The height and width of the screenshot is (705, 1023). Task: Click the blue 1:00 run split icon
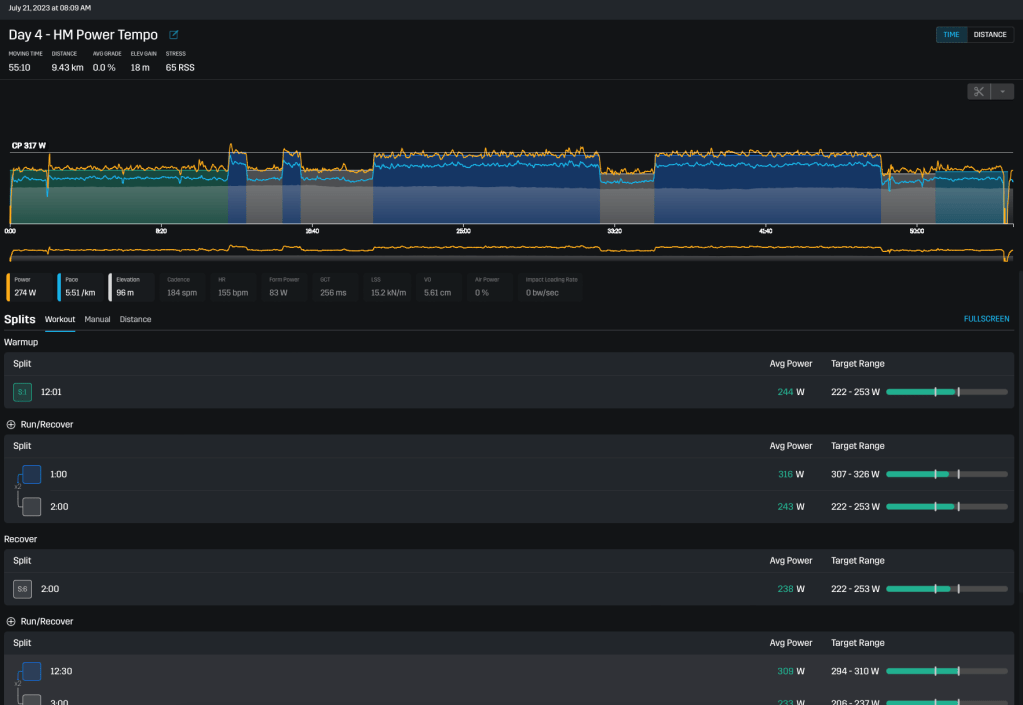pos(32,474)
